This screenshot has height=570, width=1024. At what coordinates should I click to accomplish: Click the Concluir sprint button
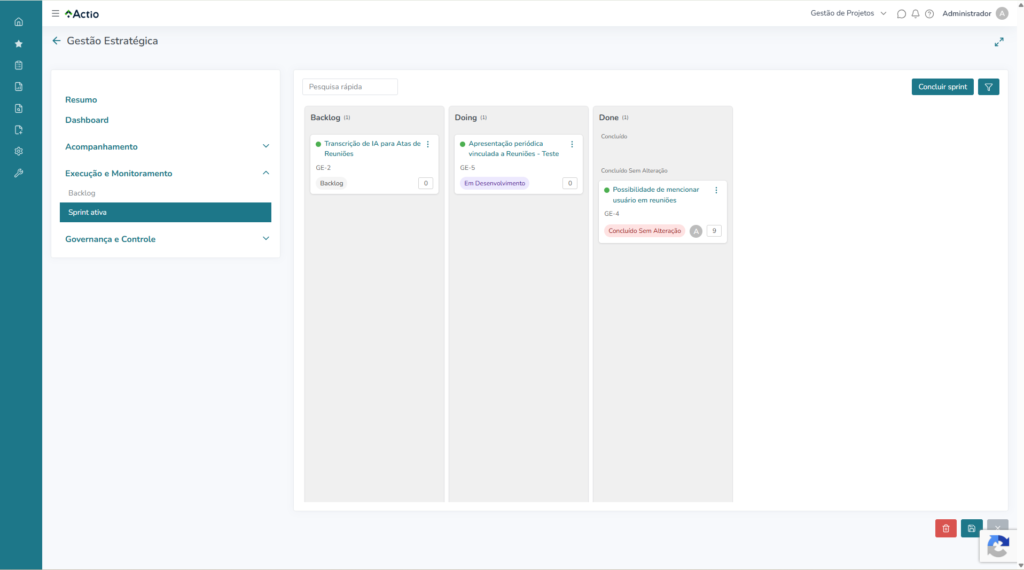(942, 87)
